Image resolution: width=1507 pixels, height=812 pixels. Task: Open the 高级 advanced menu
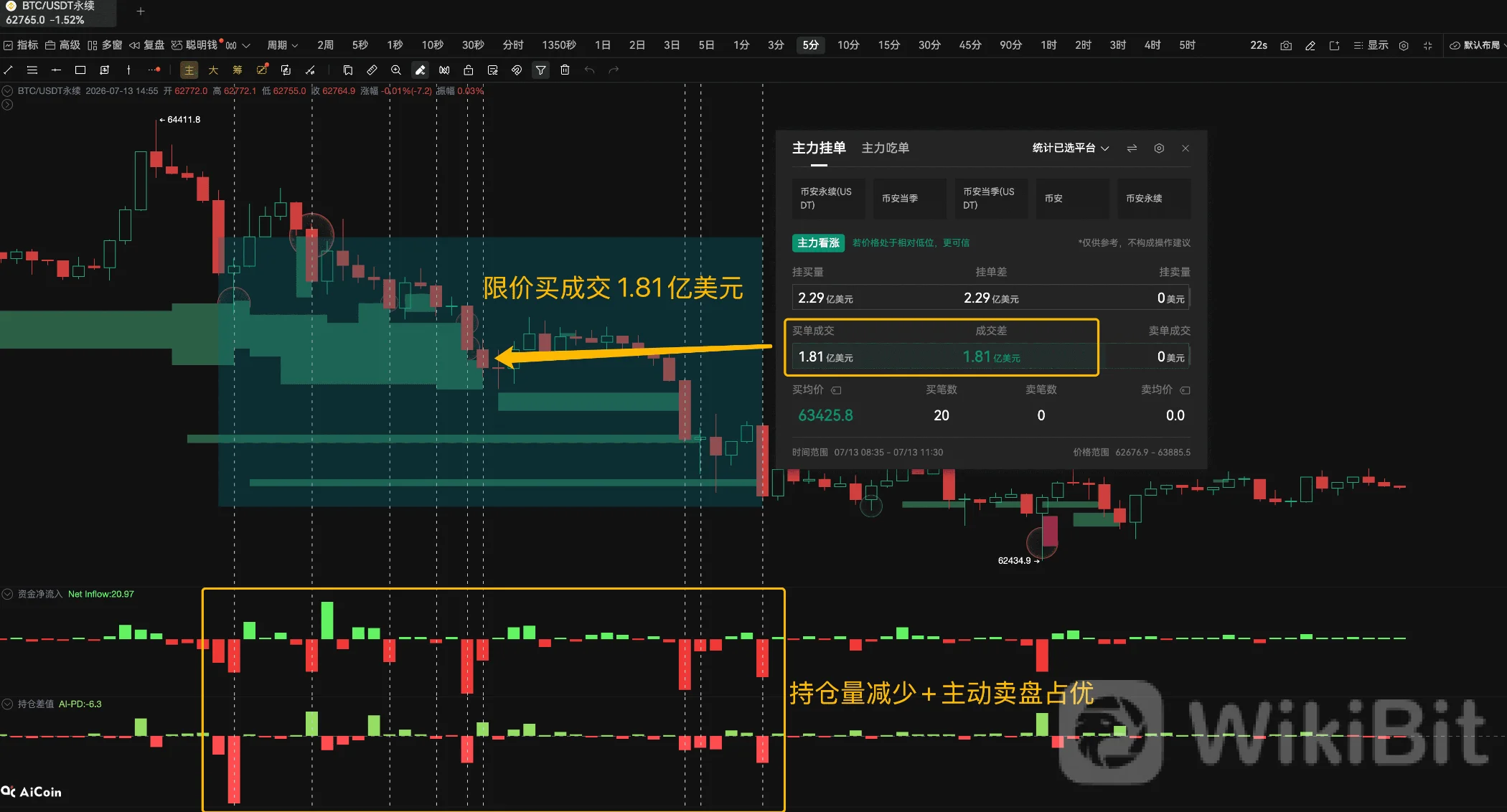coord(62,45)
